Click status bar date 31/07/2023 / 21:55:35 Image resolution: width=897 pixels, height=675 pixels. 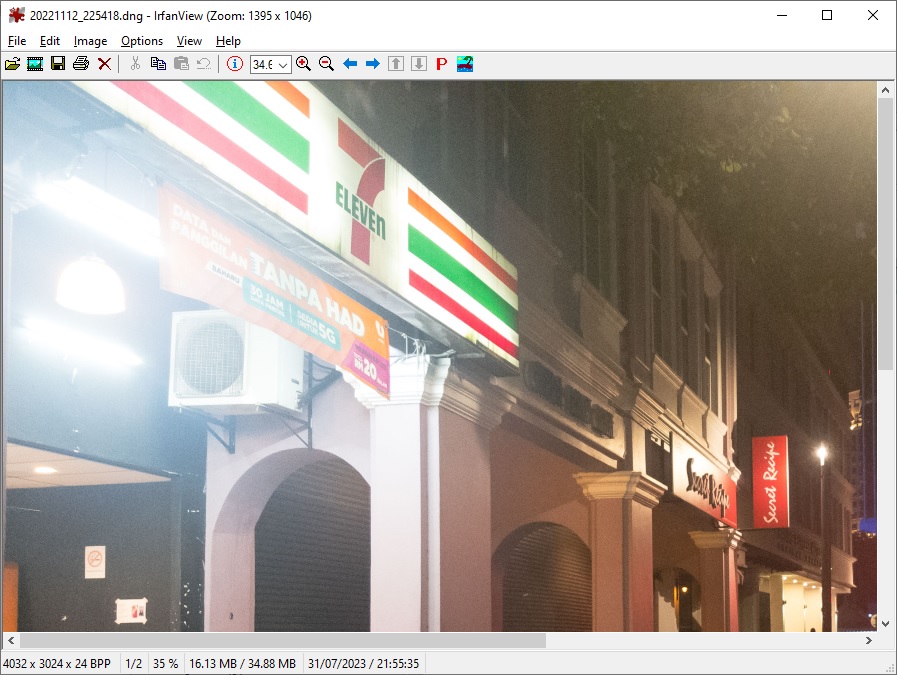point(363,664)
